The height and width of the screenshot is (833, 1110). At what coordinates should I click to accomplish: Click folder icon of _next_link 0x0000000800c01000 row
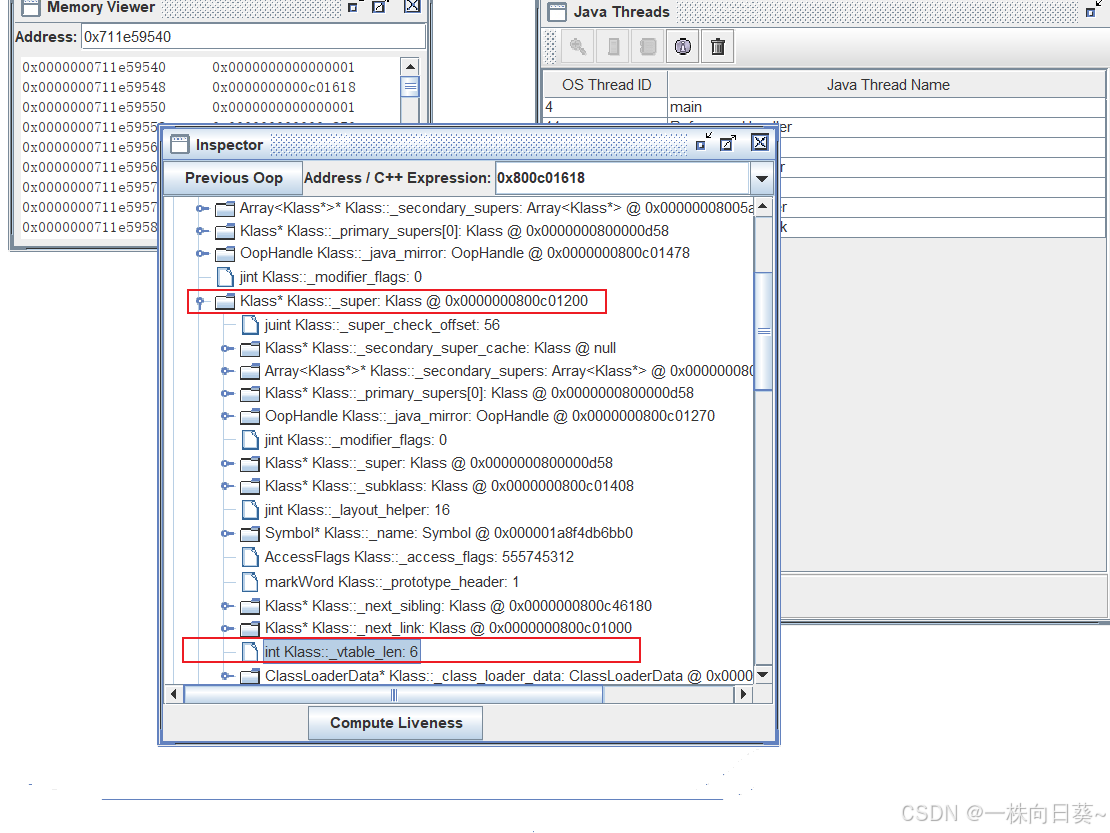pyautogui.click(x=250, y=628)
